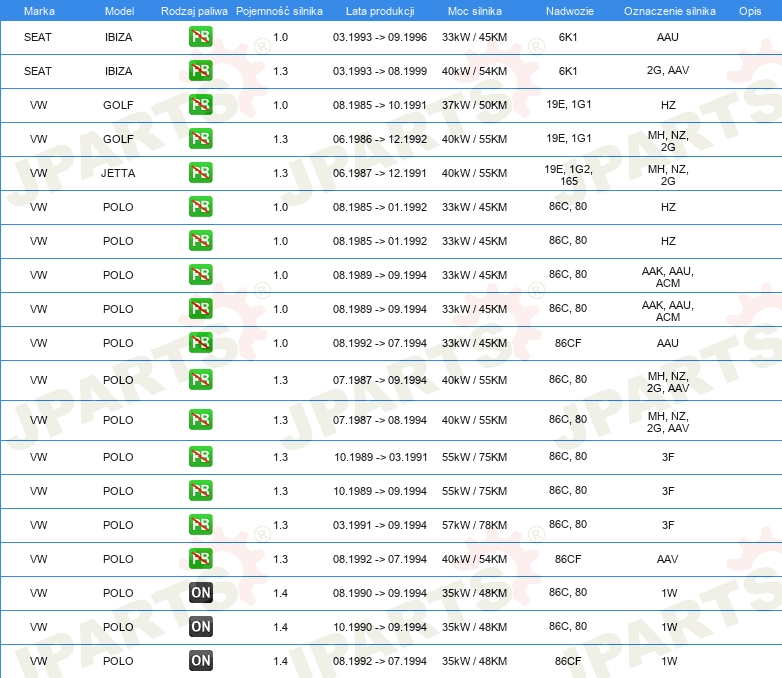
Task: Select the petrol icon in the VW GOLF 1.0 row
Action: point(200,105)
